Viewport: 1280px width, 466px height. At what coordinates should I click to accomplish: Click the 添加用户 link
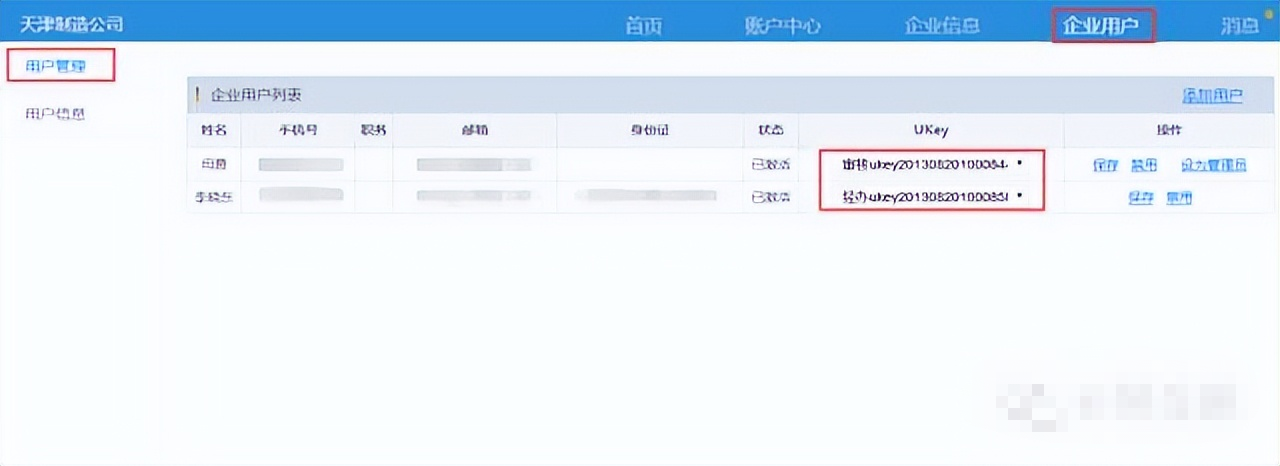[1212, 96]
